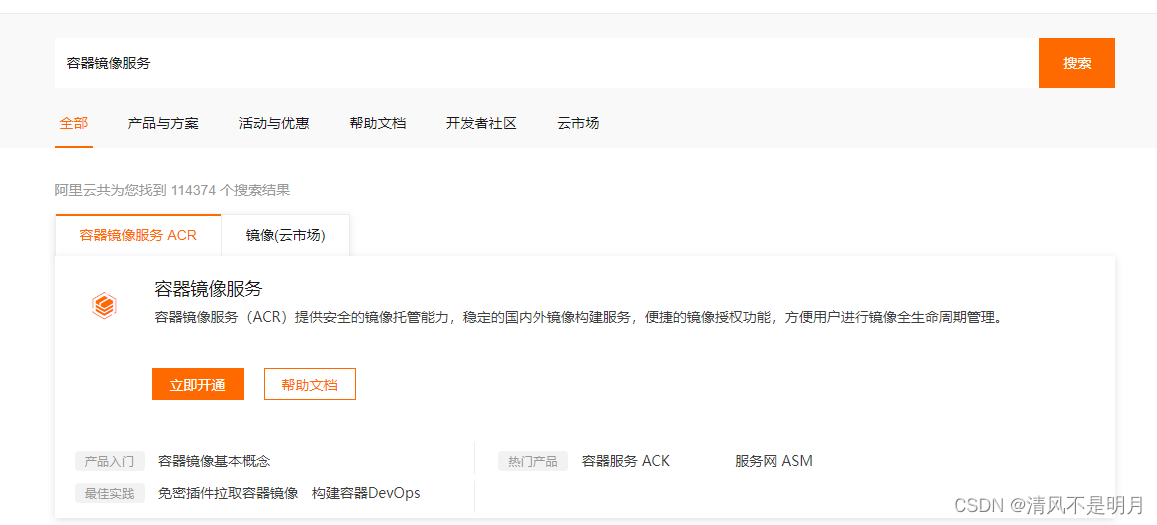Open the 构建容器DevOps link
Viewport: 1157px width, 525px height.
coord(366,493)
